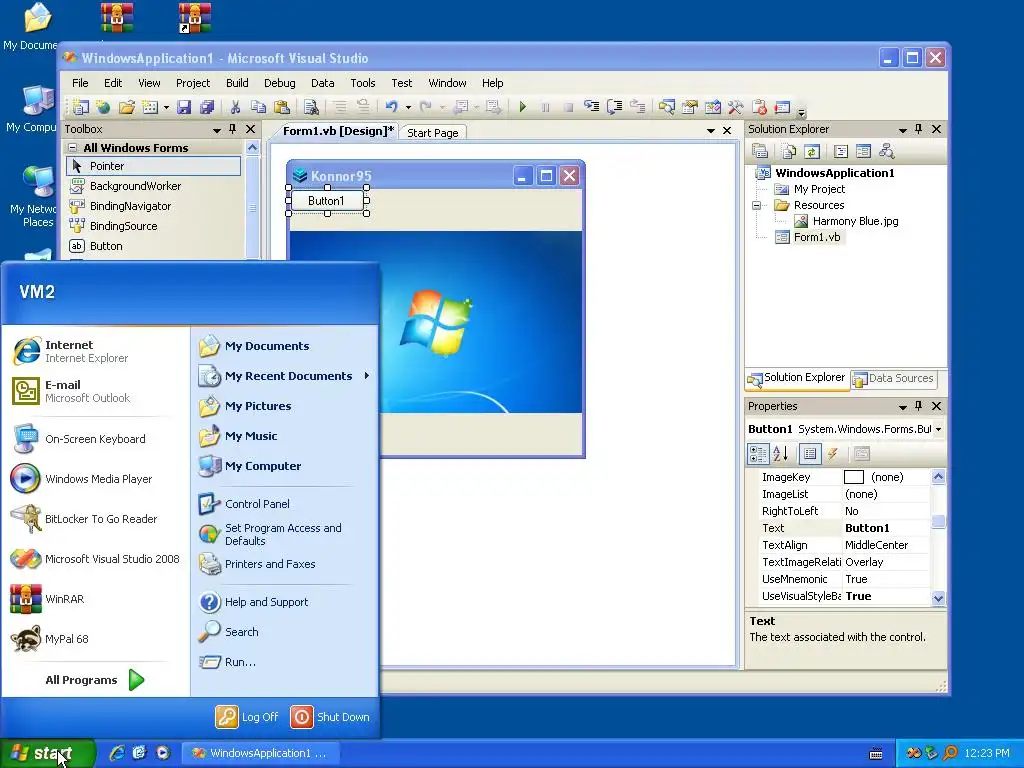Click the Undo arrow icon

click(x=392, y=107)
